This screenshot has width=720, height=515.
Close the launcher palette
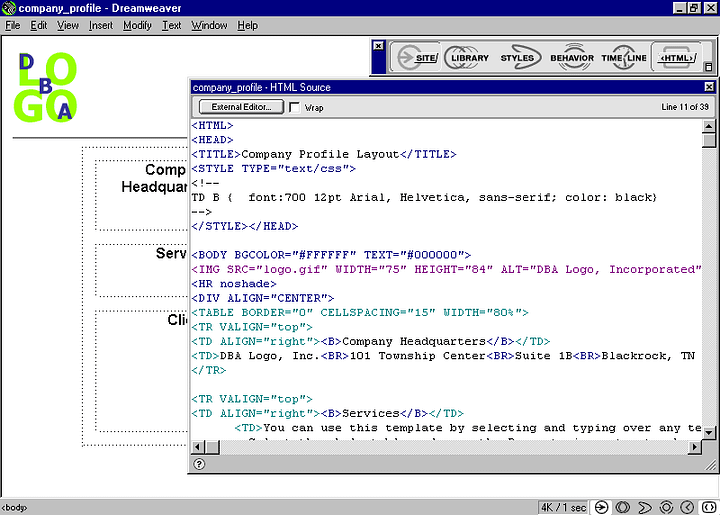(378, 46)
